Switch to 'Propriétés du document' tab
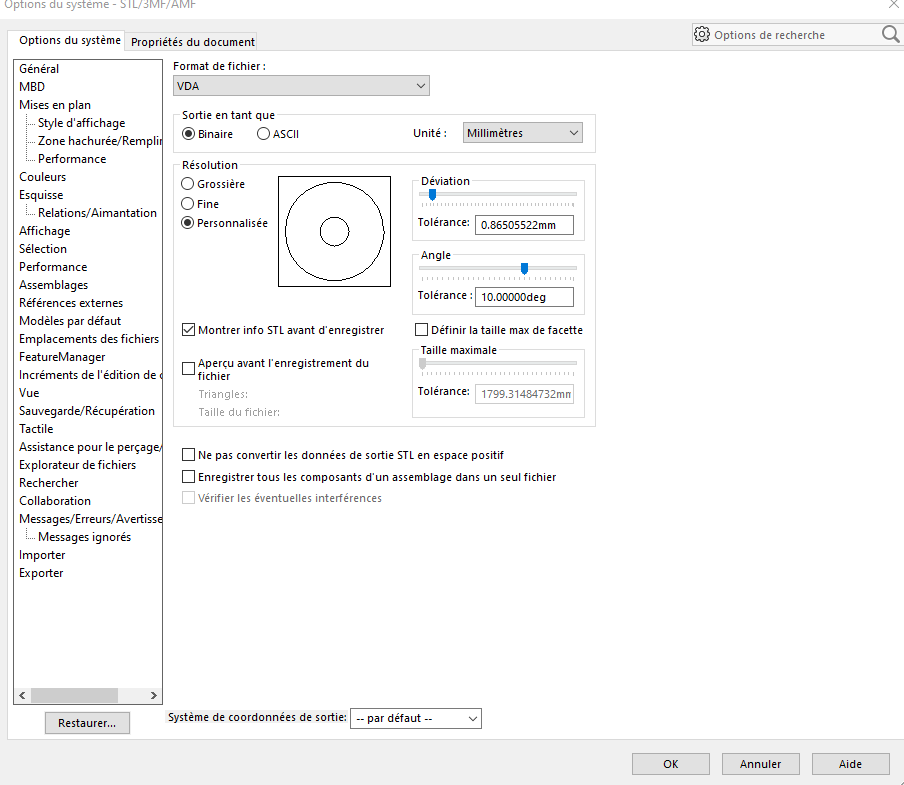This screenshot has width=904, height=785. (x=193, y=42)
